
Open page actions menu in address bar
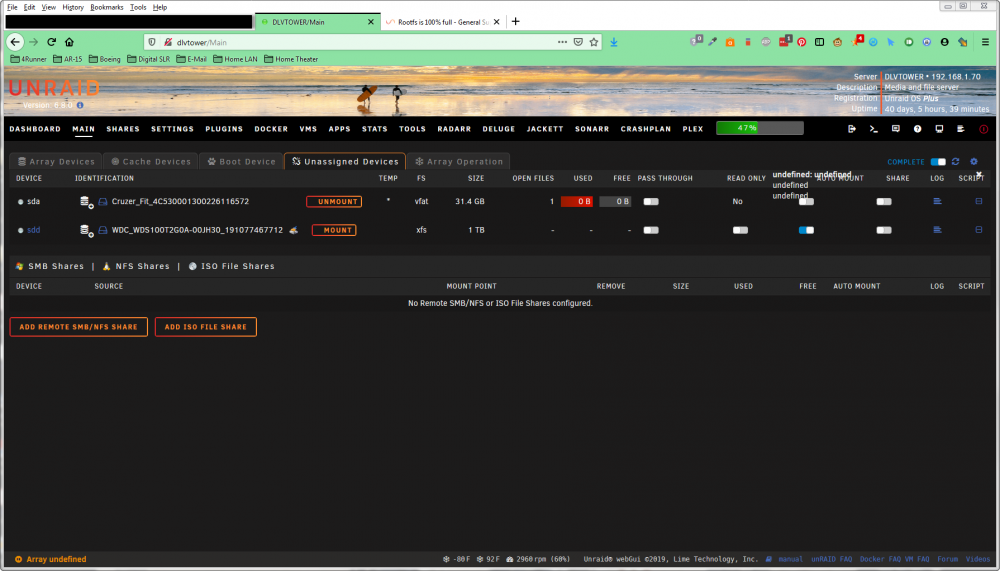coord(562,42)
